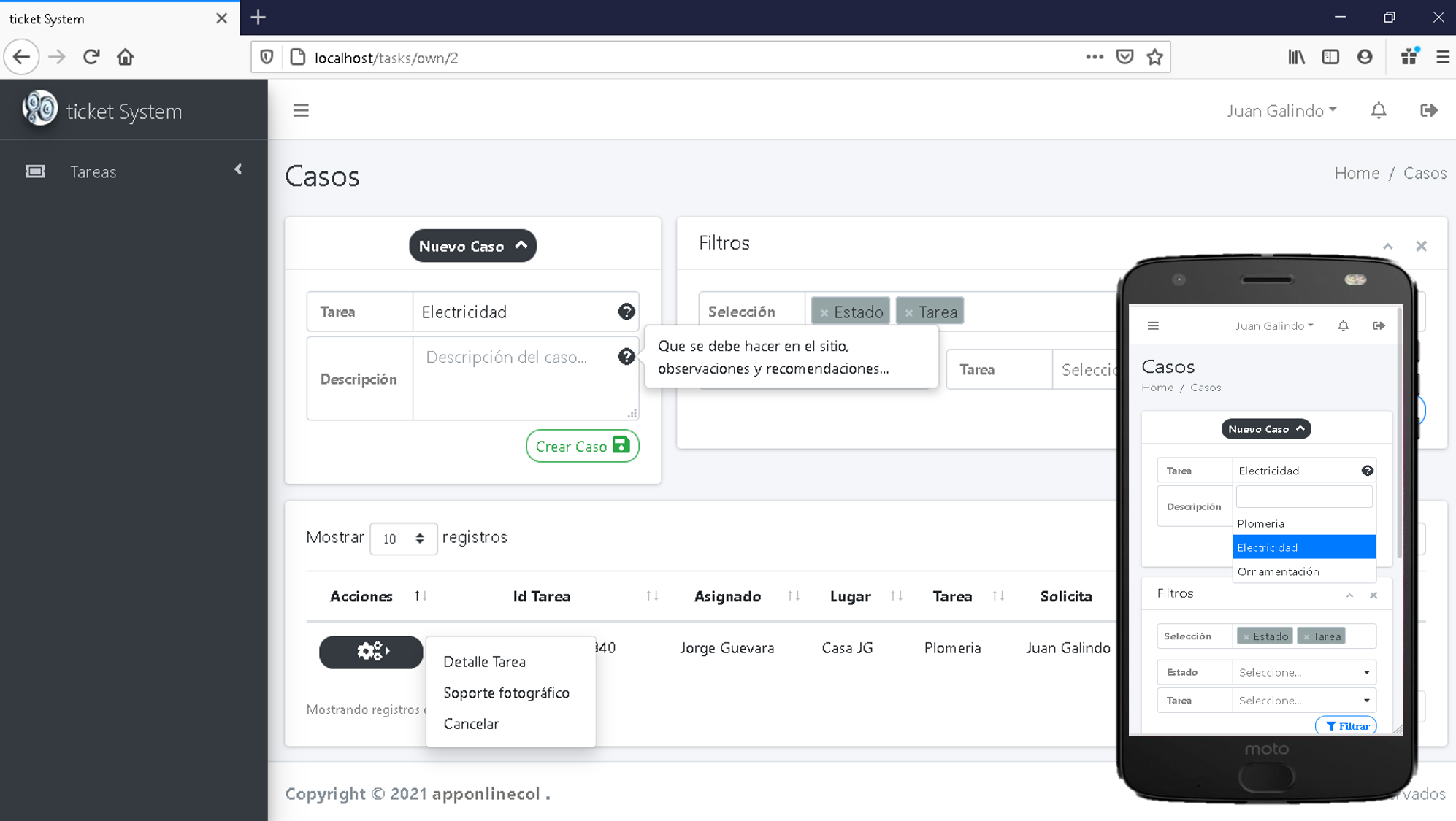Collapse Tareas sidebar menu arrow
The image size is (1456, 821).
click(238, 169)
